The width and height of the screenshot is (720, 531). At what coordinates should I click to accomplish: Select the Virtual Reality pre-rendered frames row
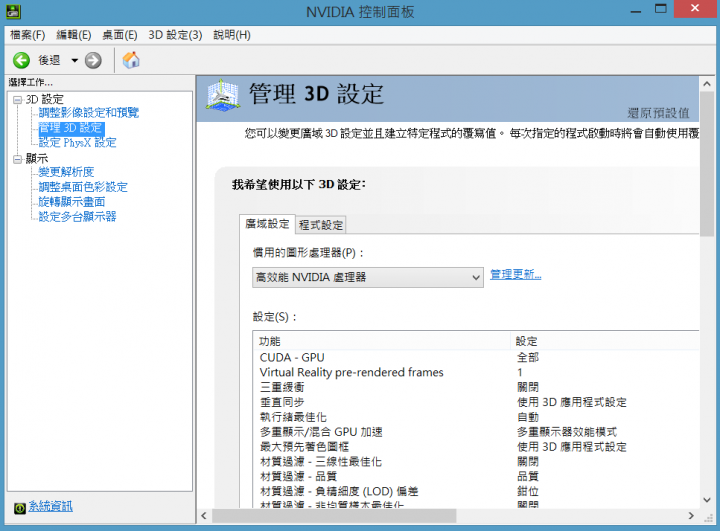(x=476, y=372)
